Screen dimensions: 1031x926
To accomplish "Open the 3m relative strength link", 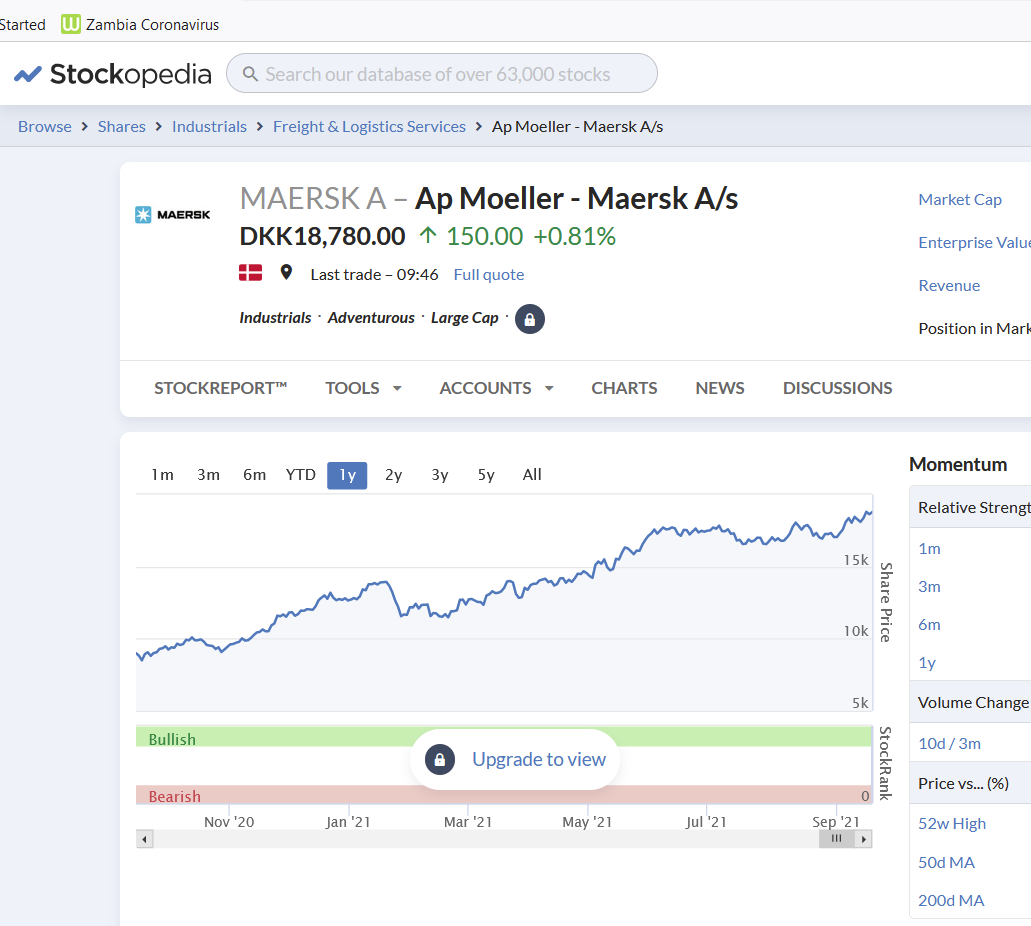I will (x=929, y=587).
